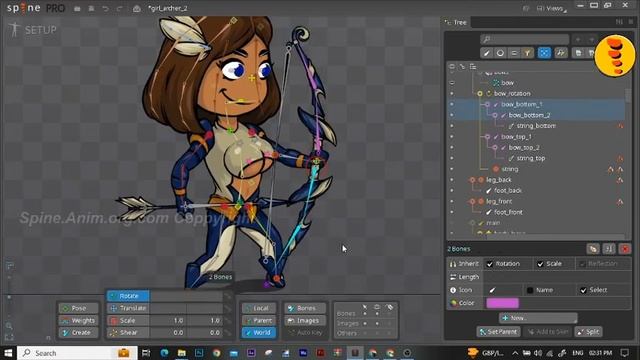The height and width of the screenshot is (360, 640).
Task: Open Spine main menu logo
Action: pyautogui.click(x=24, y=8)
